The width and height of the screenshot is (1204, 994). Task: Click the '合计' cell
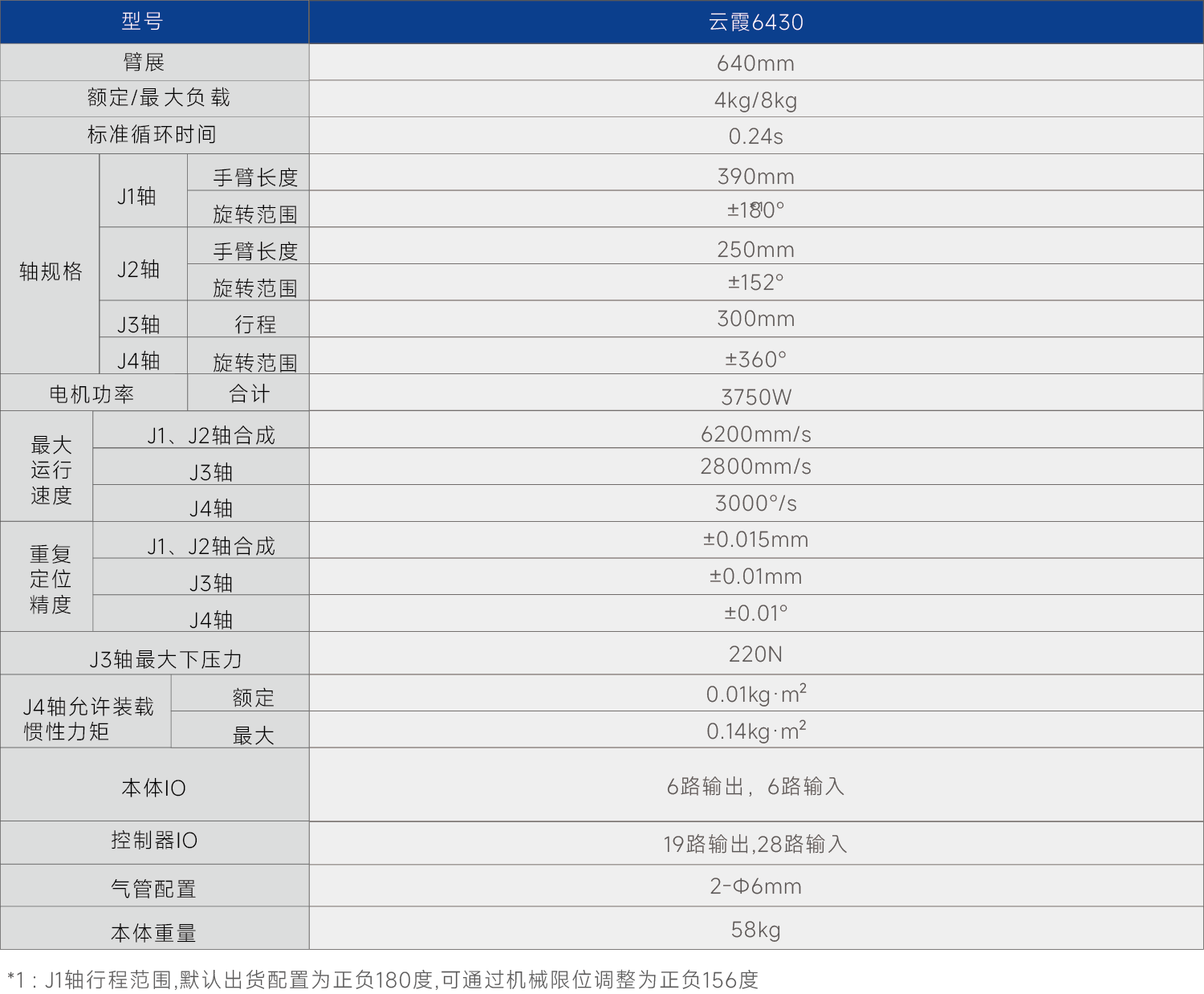coord(250,394)
